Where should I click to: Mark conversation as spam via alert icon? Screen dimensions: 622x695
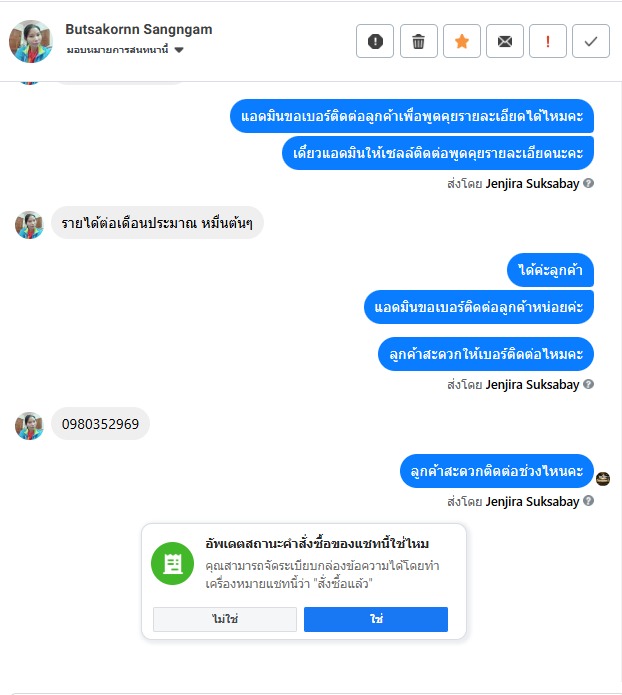pyautogui.click(x=375, y=41)
